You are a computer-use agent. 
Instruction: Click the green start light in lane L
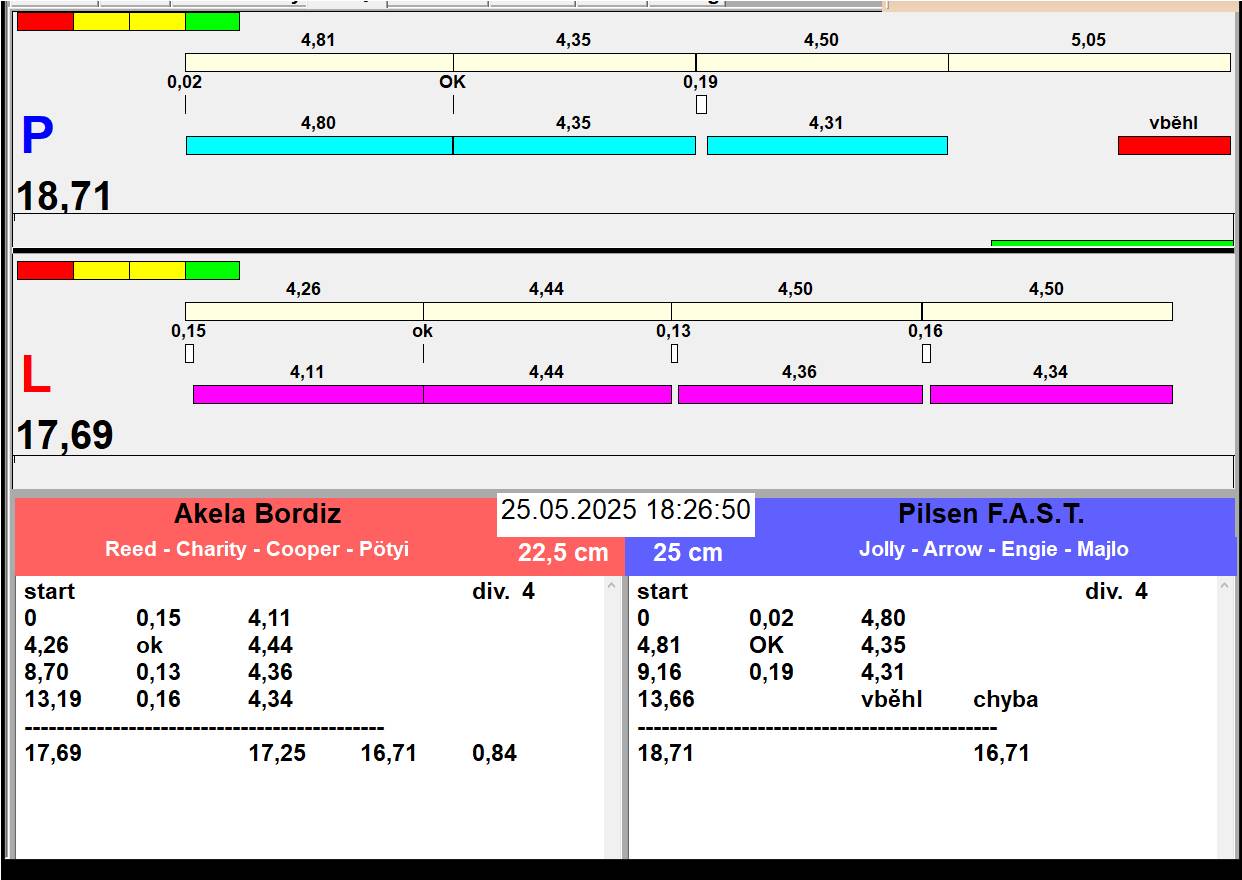click(213, 270)
